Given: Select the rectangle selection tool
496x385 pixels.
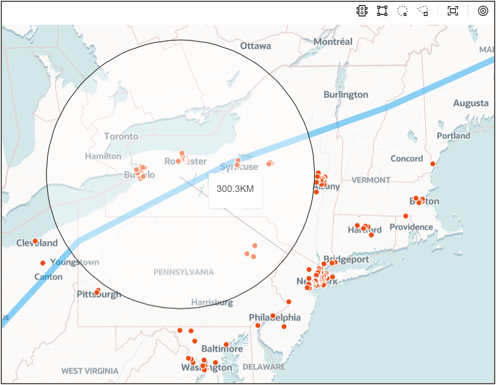Looking at the screenshot, I should (x=382, y=11).
